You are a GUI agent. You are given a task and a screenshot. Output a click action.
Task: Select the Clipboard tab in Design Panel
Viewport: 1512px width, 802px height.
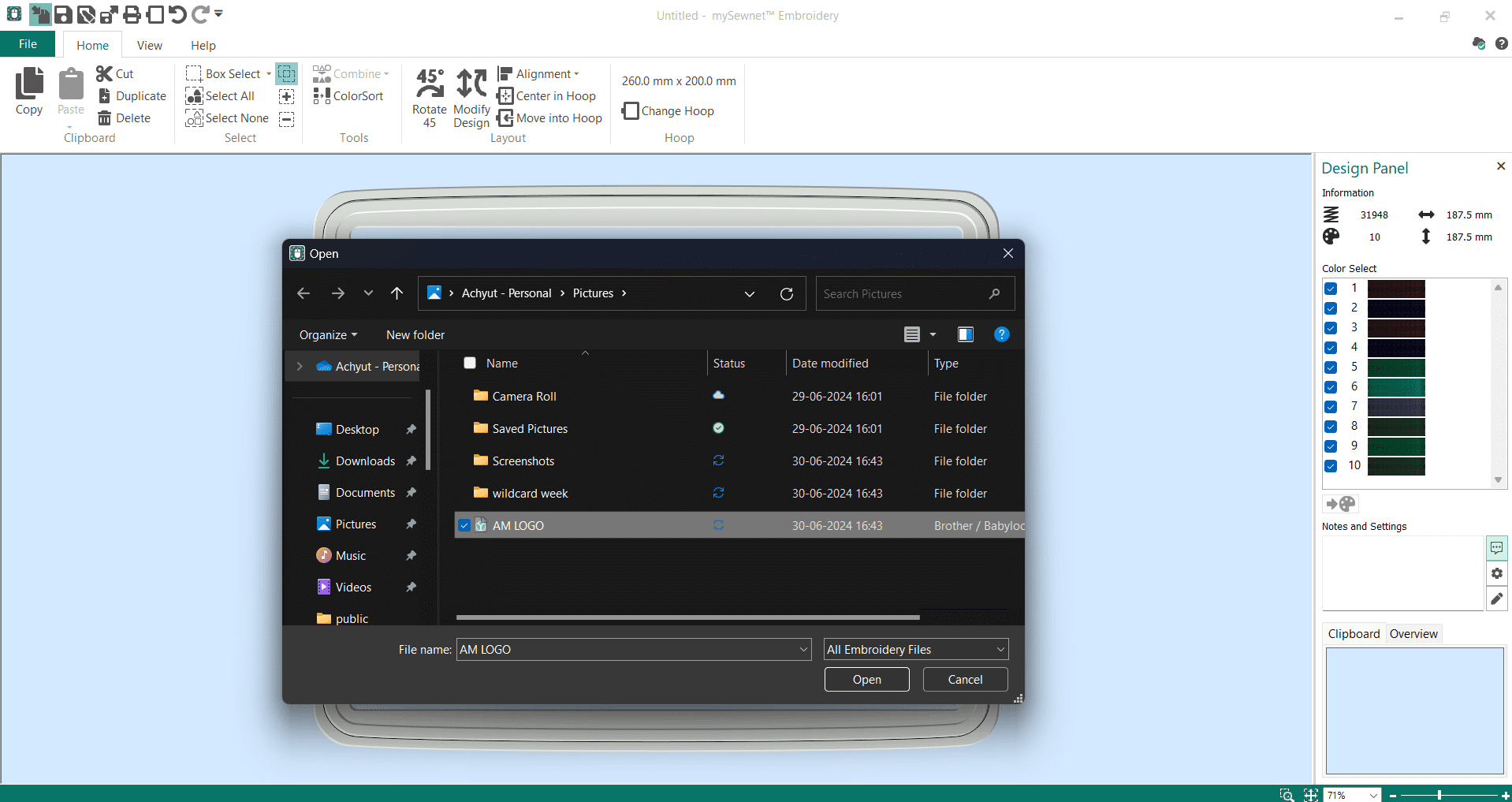pos(1354,634)
